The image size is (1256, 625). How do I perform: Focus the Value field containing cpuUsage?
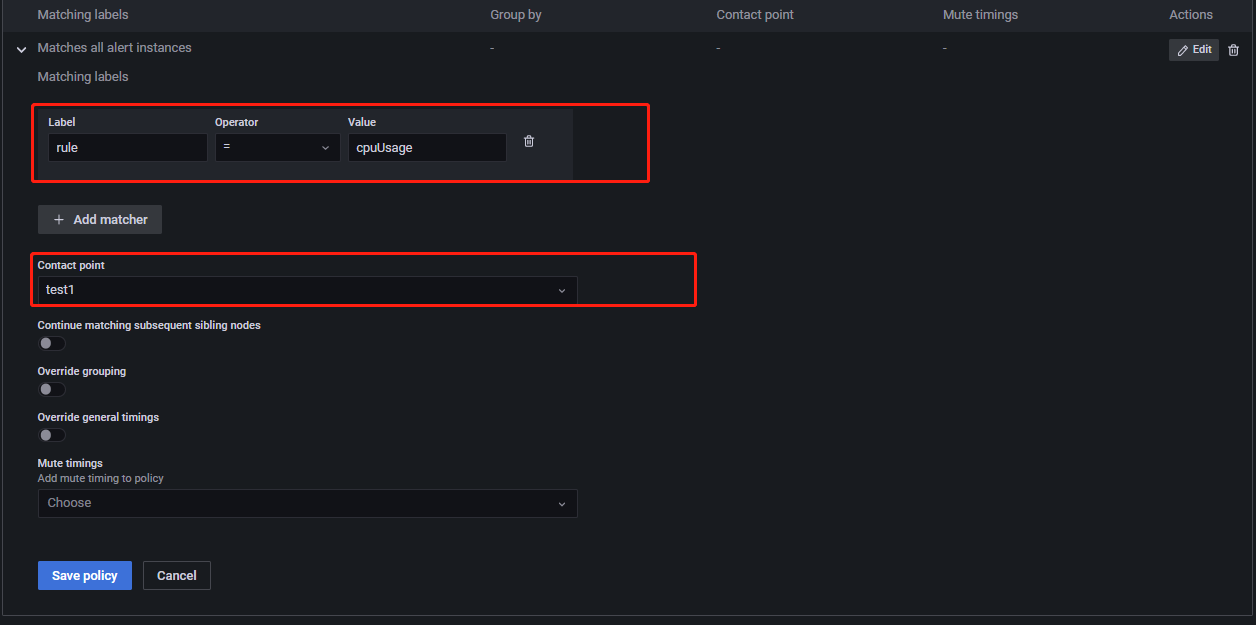tap(427, 148)
